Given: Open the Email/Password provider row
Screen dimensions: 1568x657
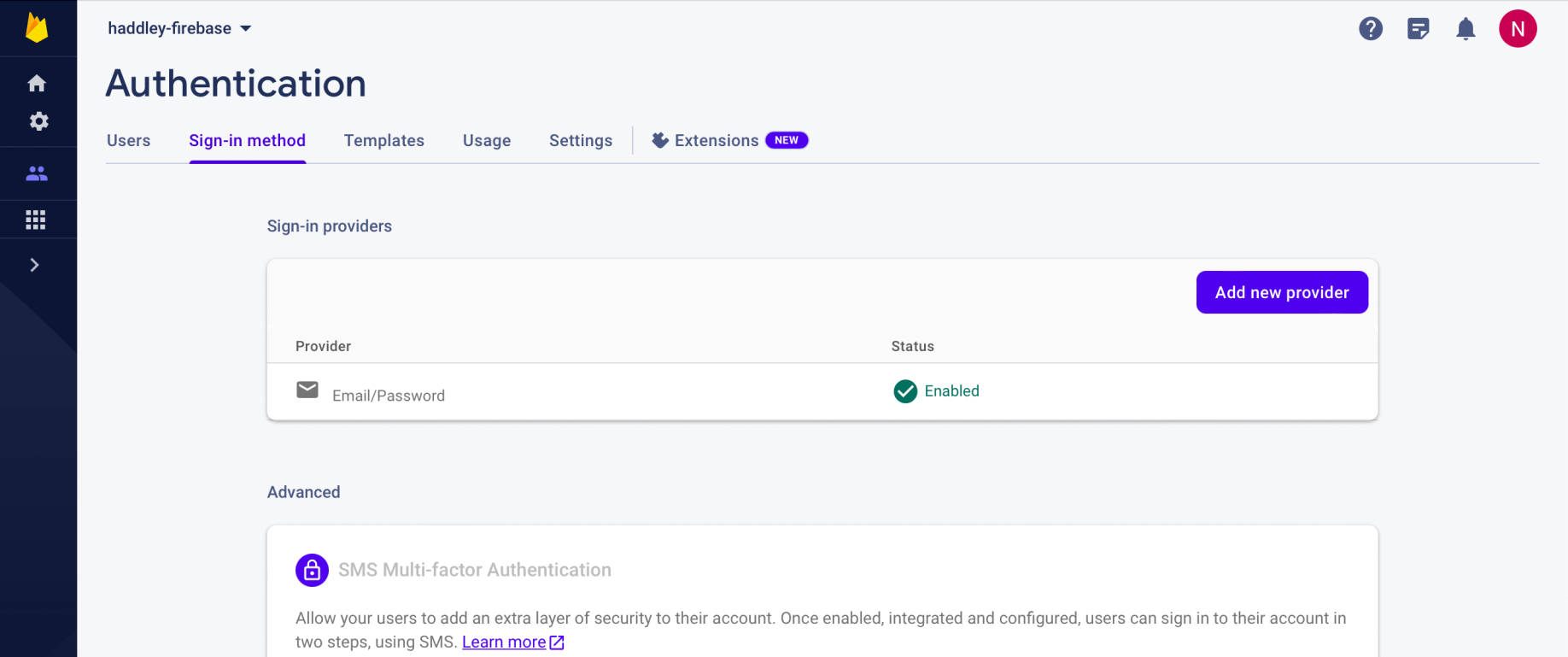Looking at the screenshot, I should tap(389, 396).
